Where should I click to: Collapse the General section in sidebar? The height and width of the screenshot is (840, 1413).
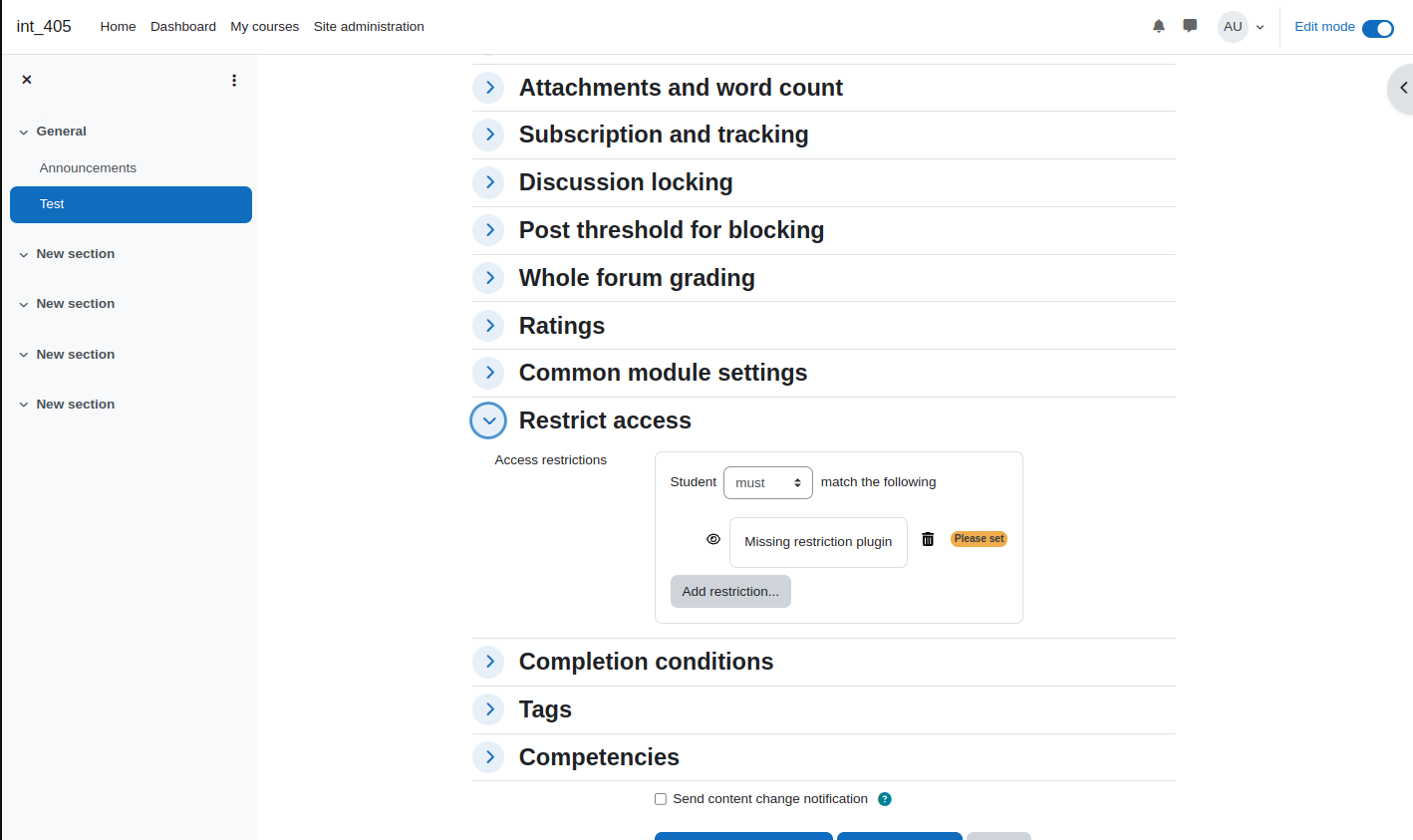coord(24,132)
